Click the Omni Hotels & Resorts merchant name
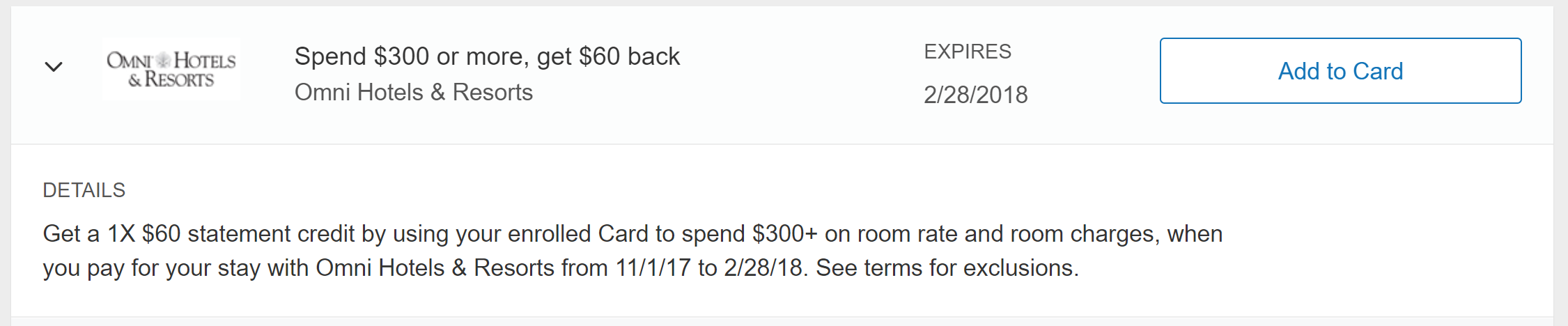 413,92
